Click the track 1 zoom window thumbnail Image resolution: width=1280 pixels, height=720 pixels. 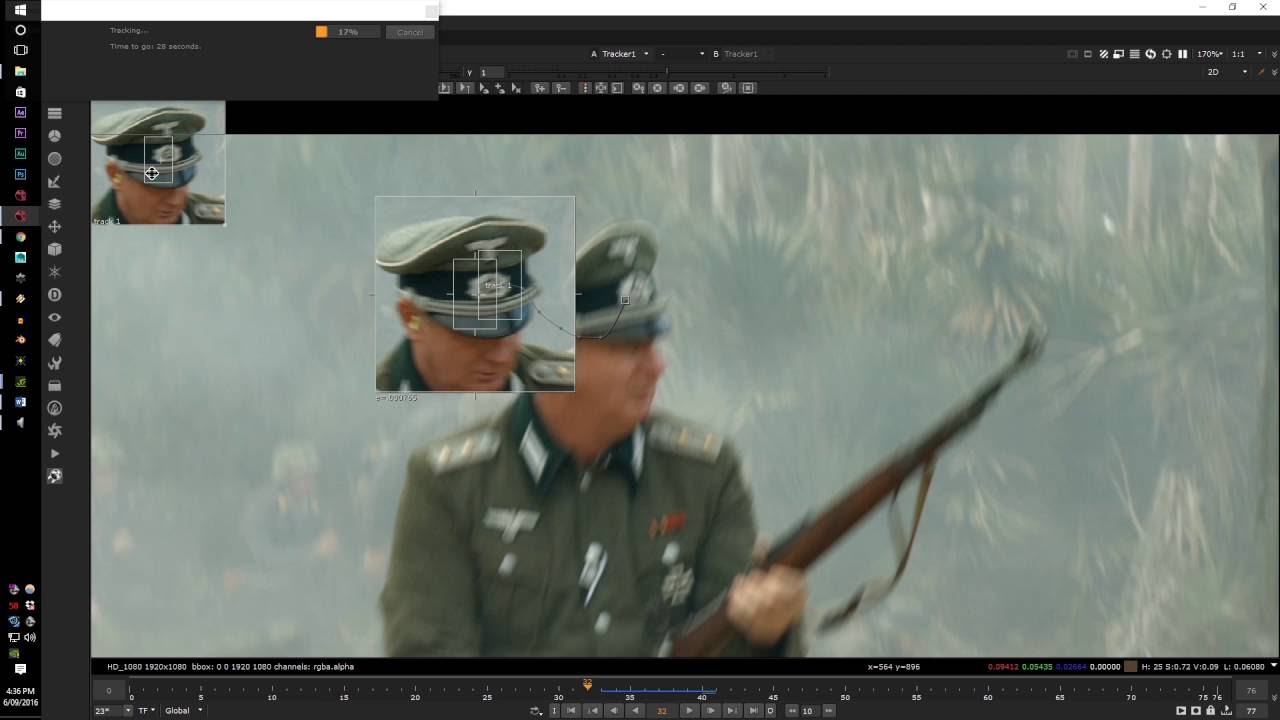coord(158,162)
